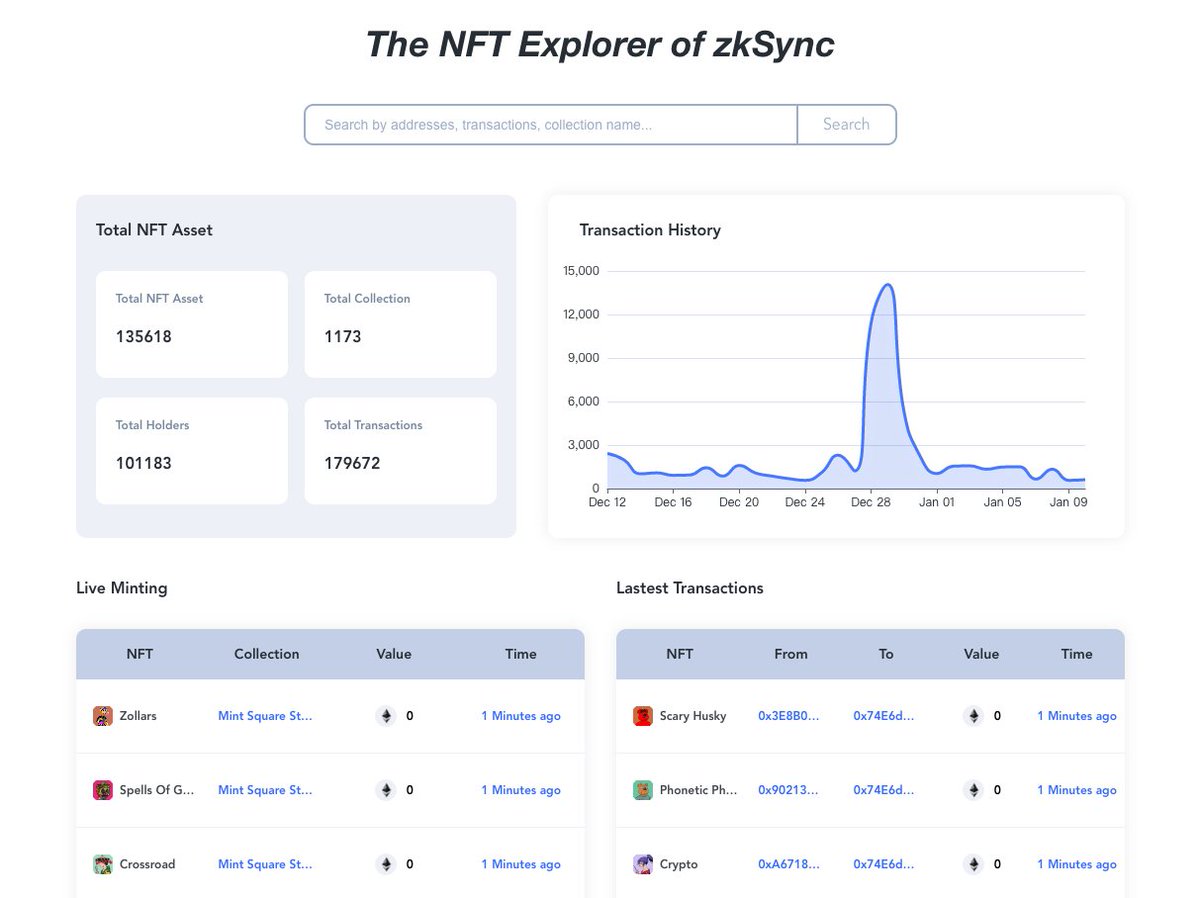Click the Spells Of G... NFT avatar
This screenshot has height=898, width=1200.
103,790
